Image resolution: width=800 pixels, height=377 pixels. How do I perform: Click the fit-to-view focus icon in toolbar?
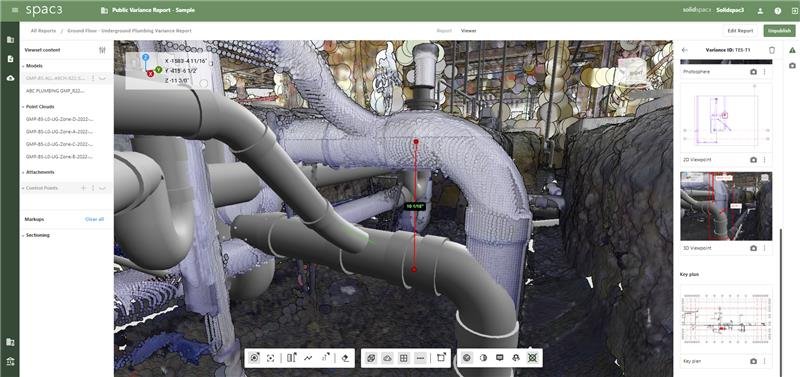point(270,358)
